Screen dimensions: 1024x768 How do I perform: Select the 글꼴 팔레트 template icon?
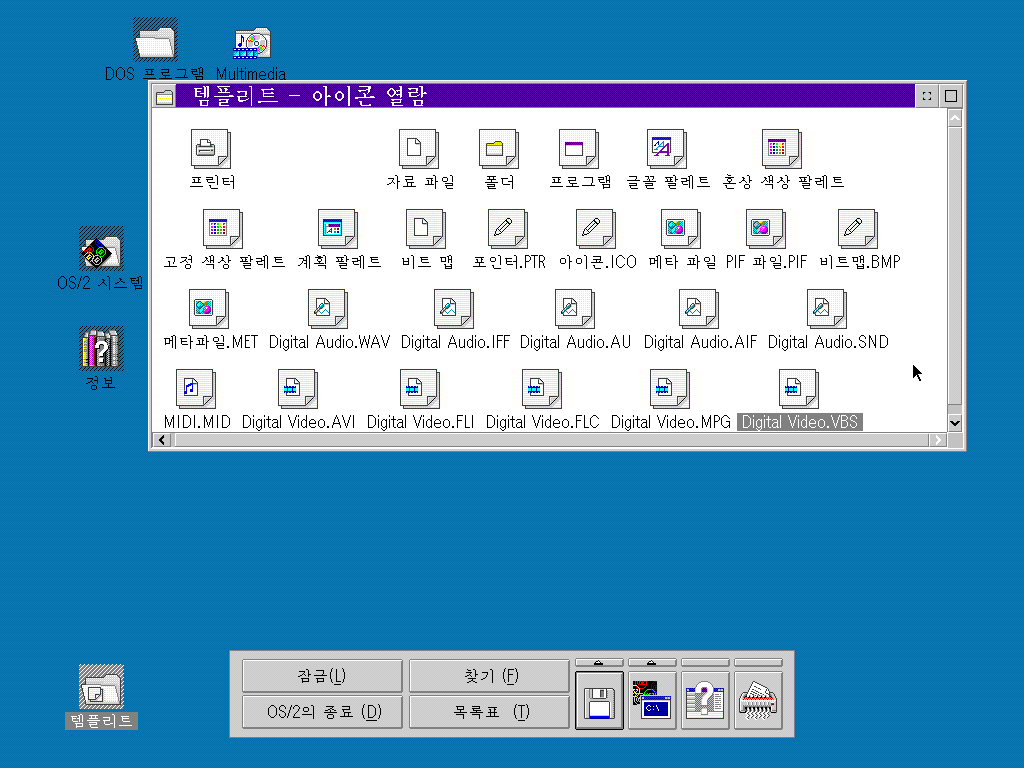click(x=666, y=149)
